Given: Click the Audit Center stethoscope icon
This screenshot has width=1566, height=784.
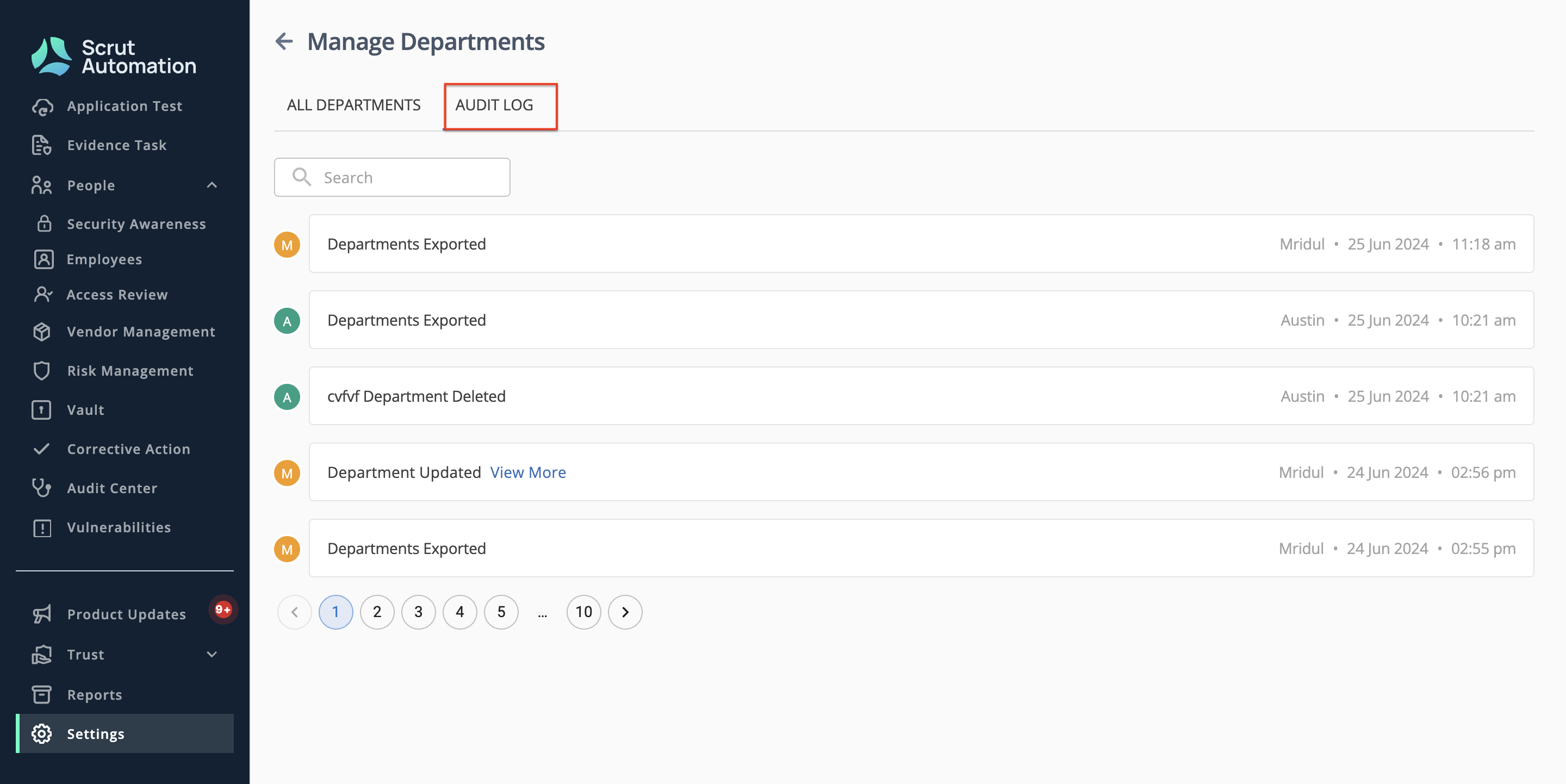Looking at the screenshot, I should click(42, 488).
